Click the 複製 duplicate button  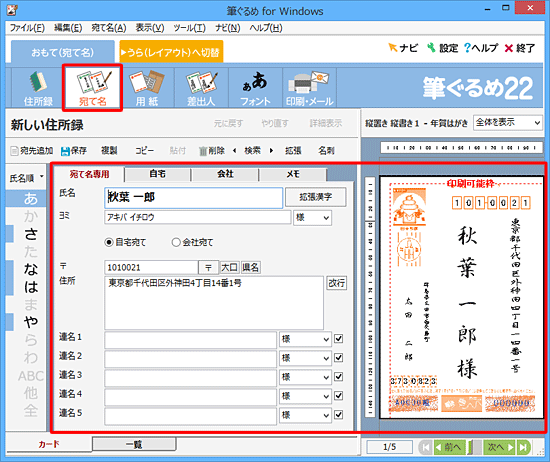click(109, 151)
